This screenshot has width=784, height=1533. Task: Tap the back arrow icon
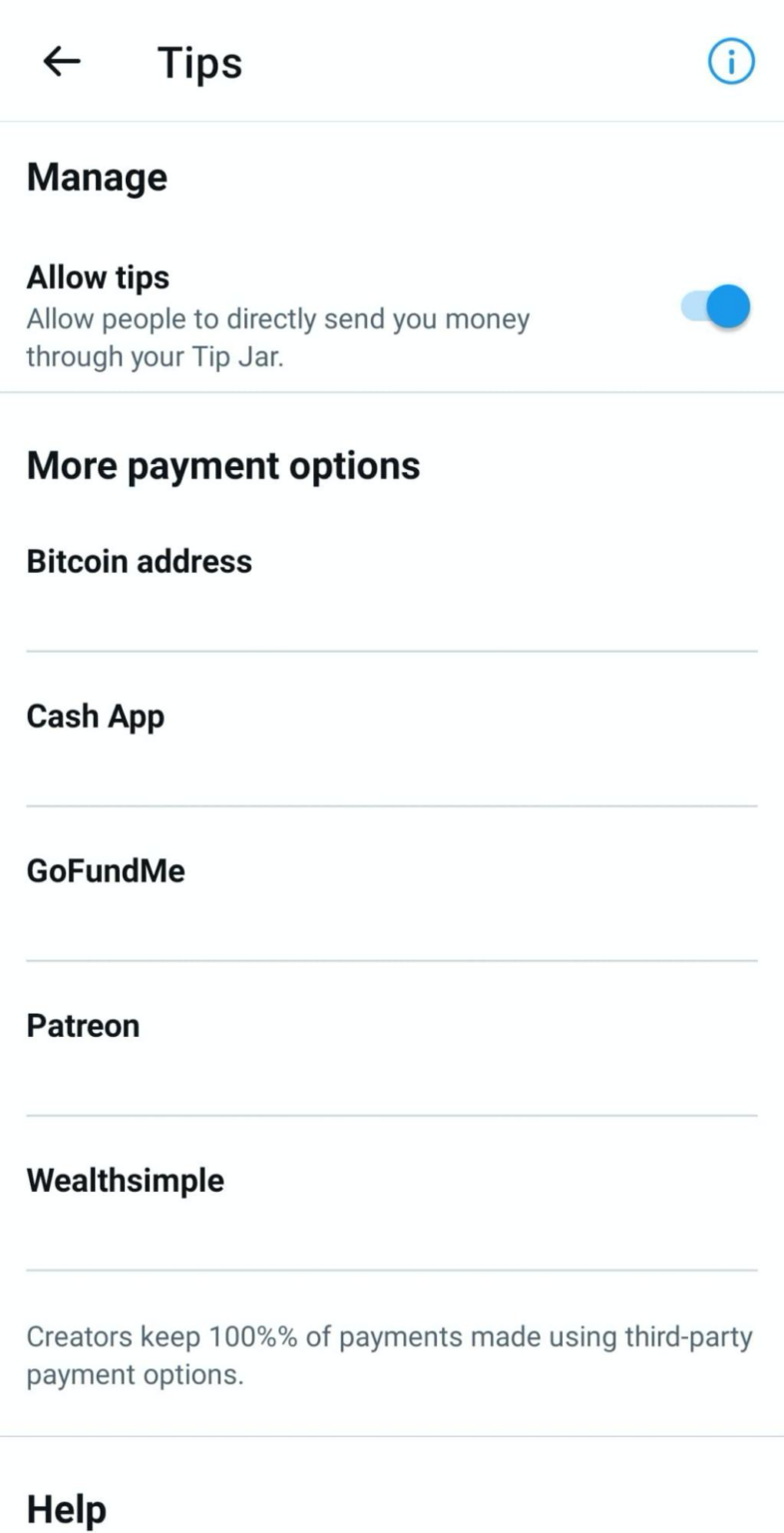click(x=62, y=62)
